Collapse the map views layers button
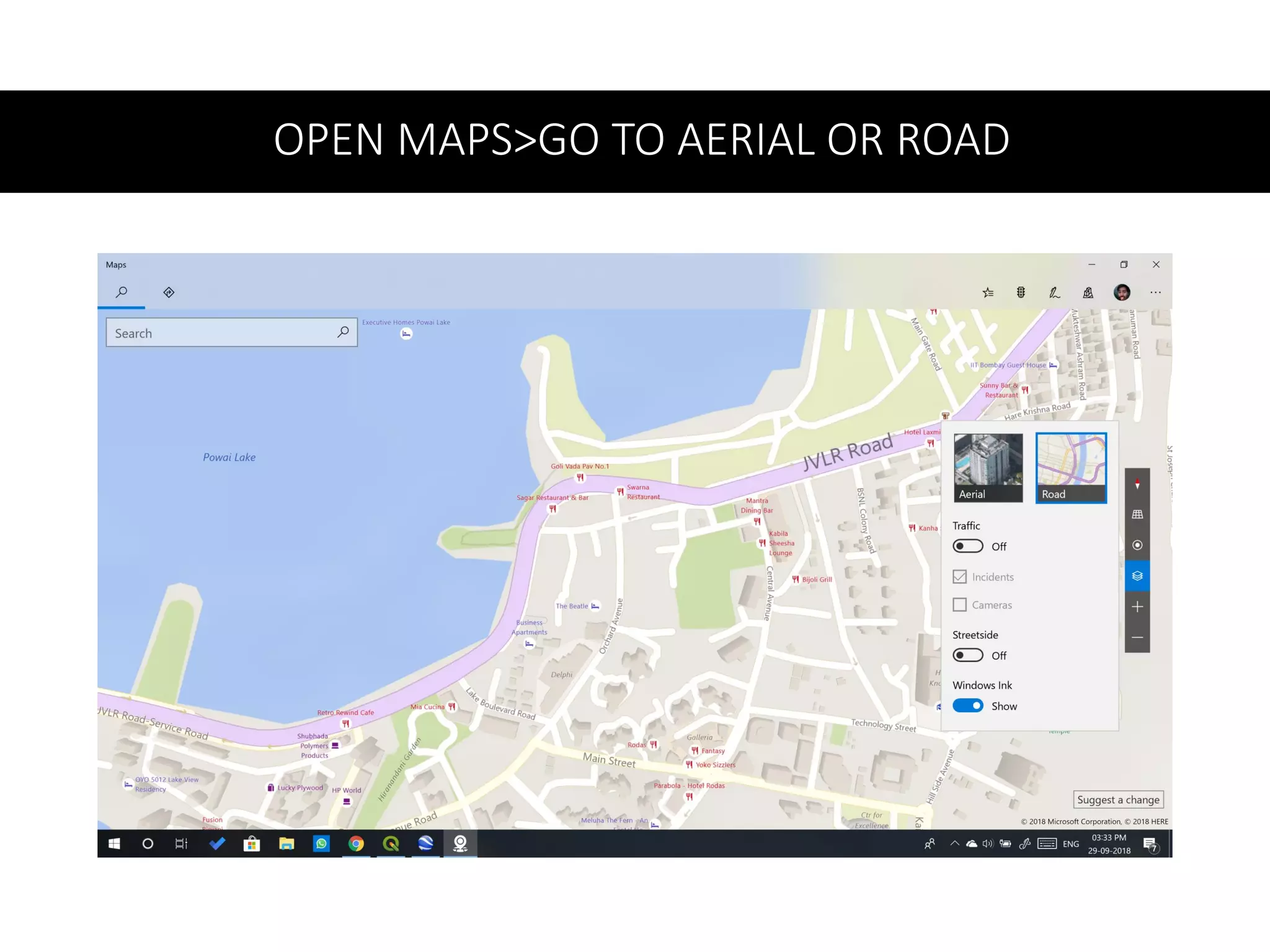The height and width of the screenshot is (952, 1270). pyautogui.click(x=1137, y=576)
